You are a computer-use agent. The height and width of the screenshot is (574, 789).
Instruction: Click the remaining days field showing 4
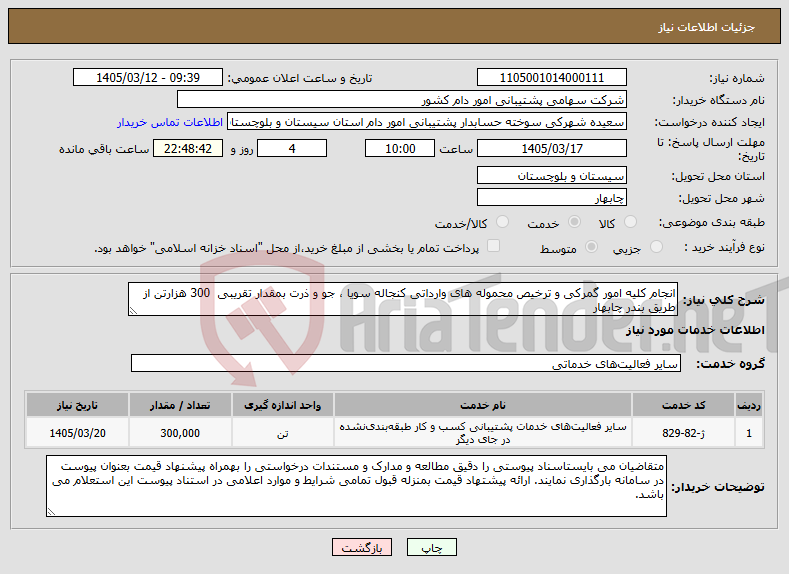292,148
